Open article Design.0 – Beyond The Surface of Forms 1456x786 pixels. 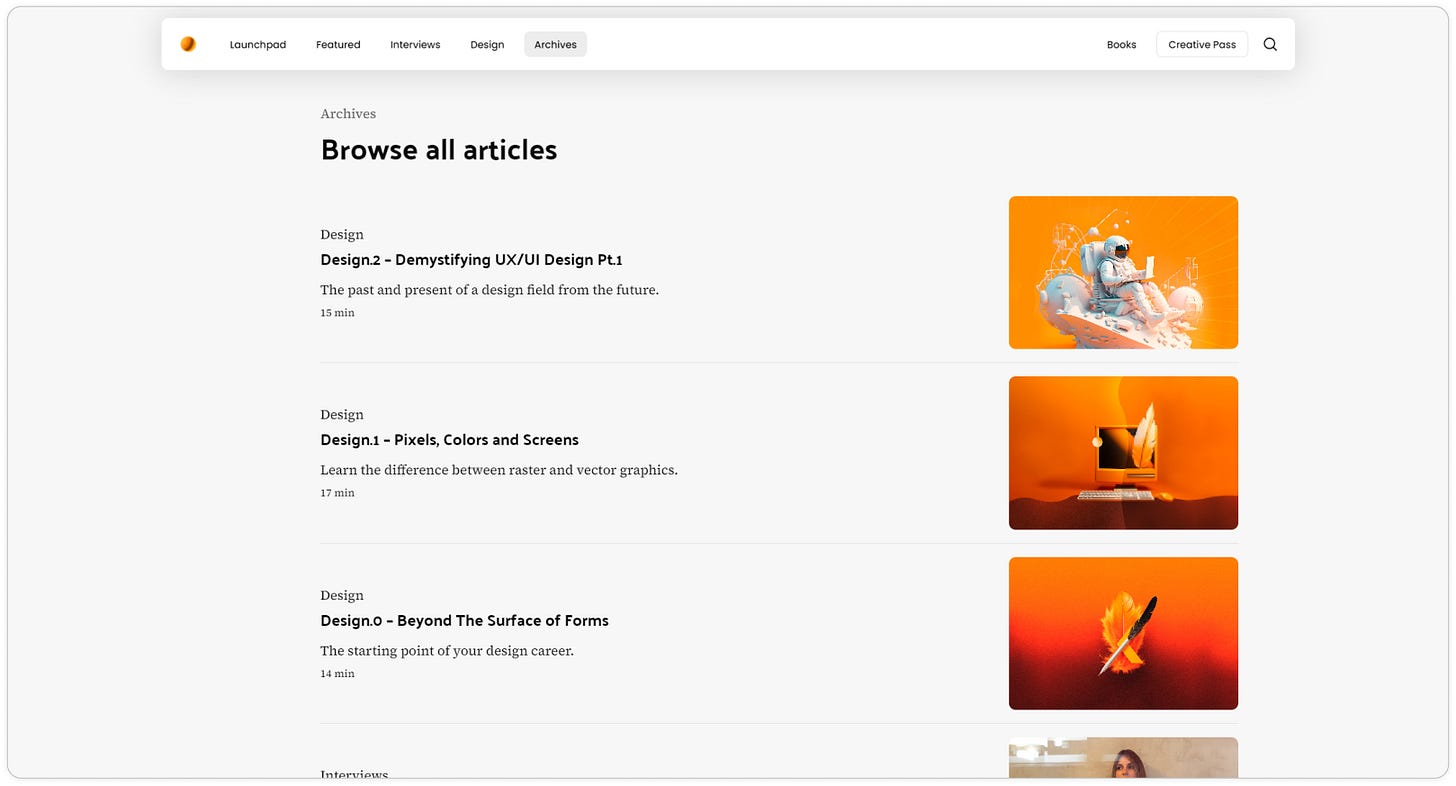(x=464, y=621)
